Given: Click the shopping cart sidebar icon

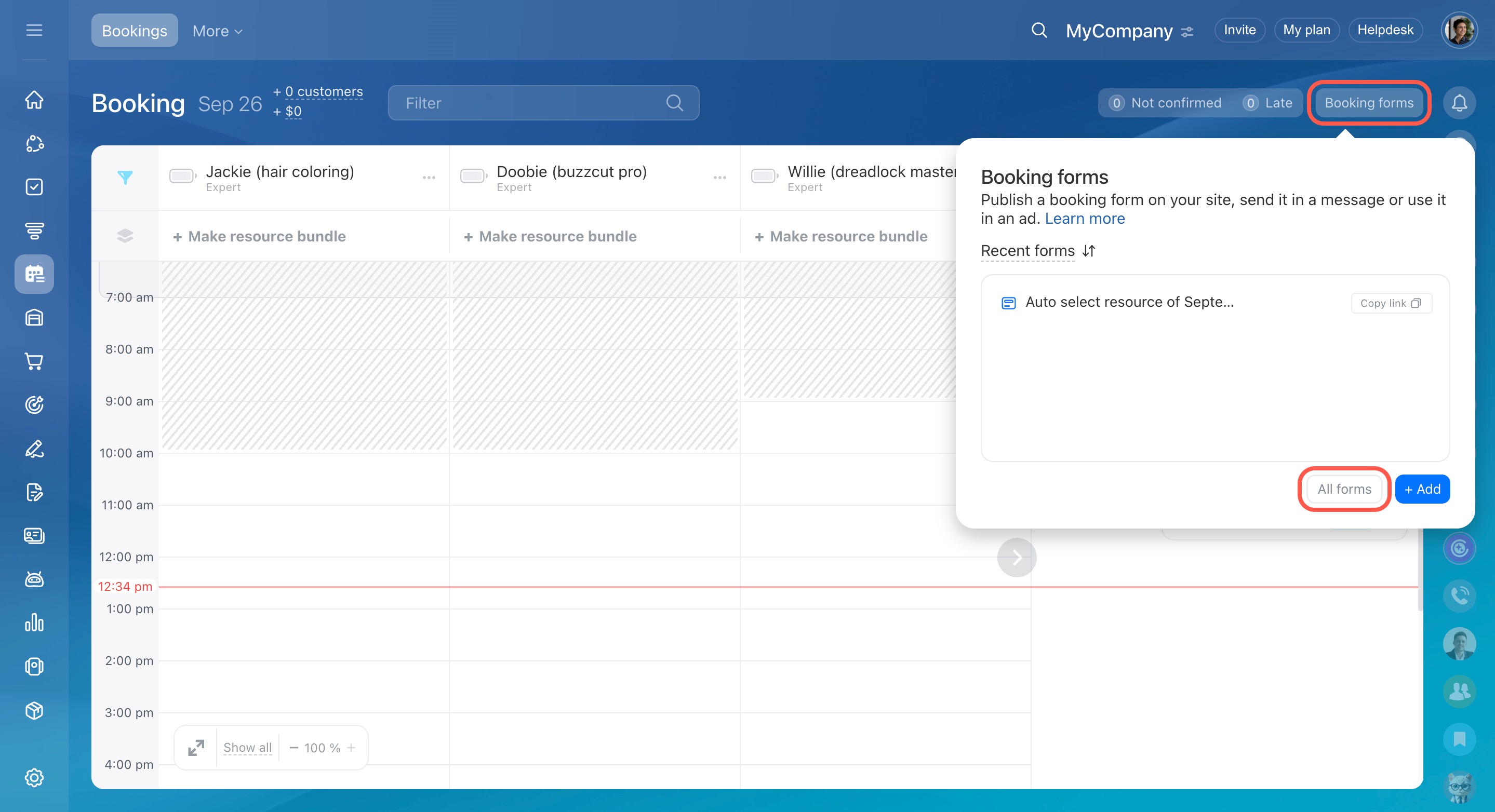Looking at the screenshot, I should click(34, 361).
